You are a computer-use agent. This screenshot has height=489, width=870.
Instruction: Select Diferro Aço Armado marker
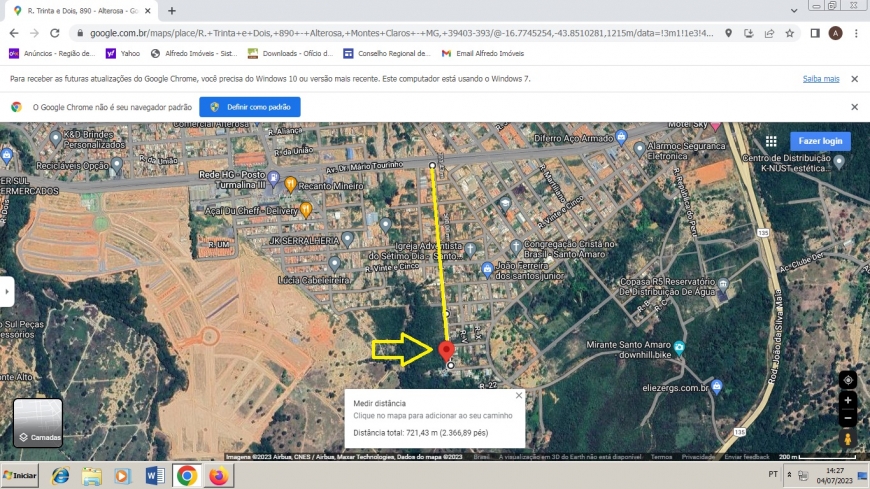(x=621, y=137)
